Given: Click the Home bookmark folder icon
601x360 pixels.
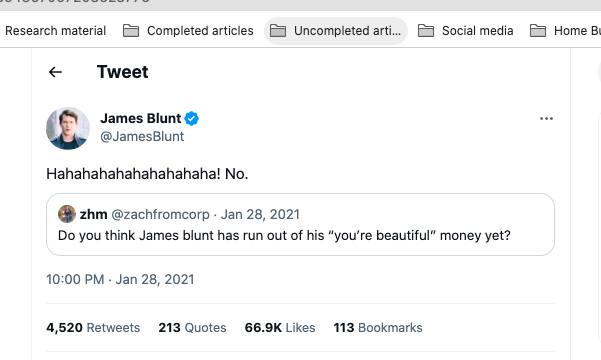Looking at the screenshot, I should click(538, 31).
